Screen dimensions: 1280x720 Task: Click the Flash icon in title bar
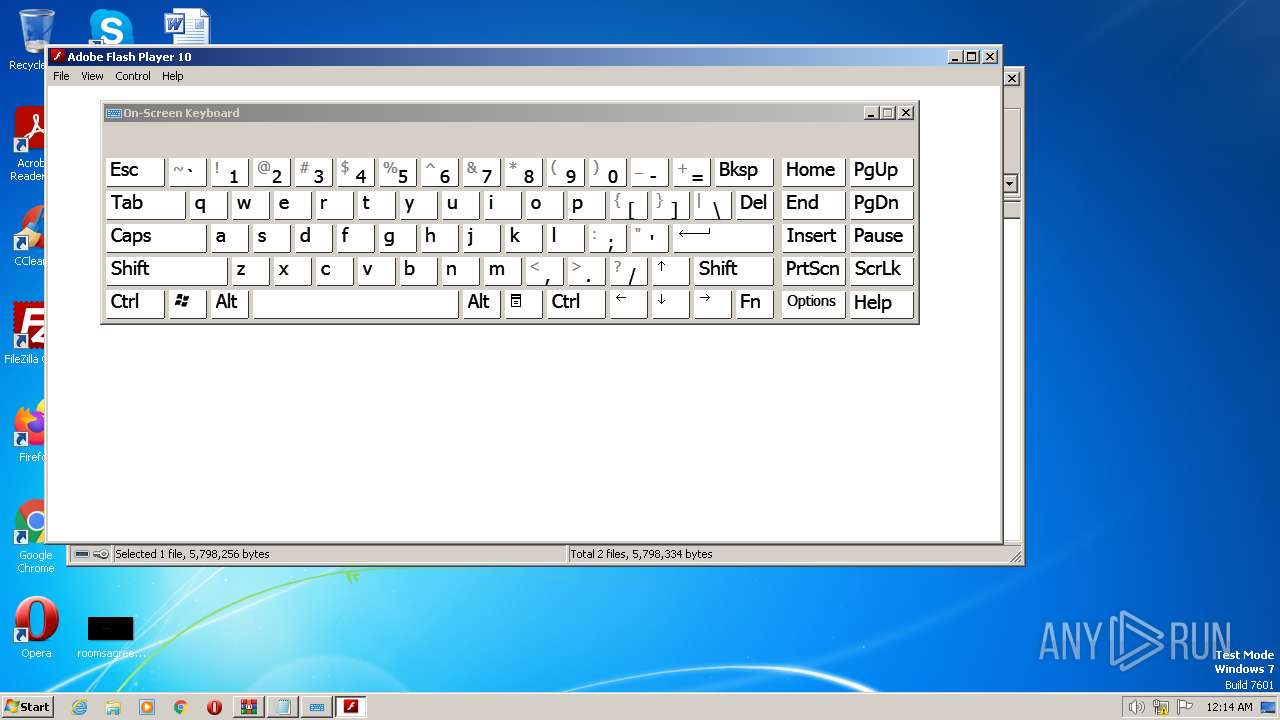[x=58, y=57]
